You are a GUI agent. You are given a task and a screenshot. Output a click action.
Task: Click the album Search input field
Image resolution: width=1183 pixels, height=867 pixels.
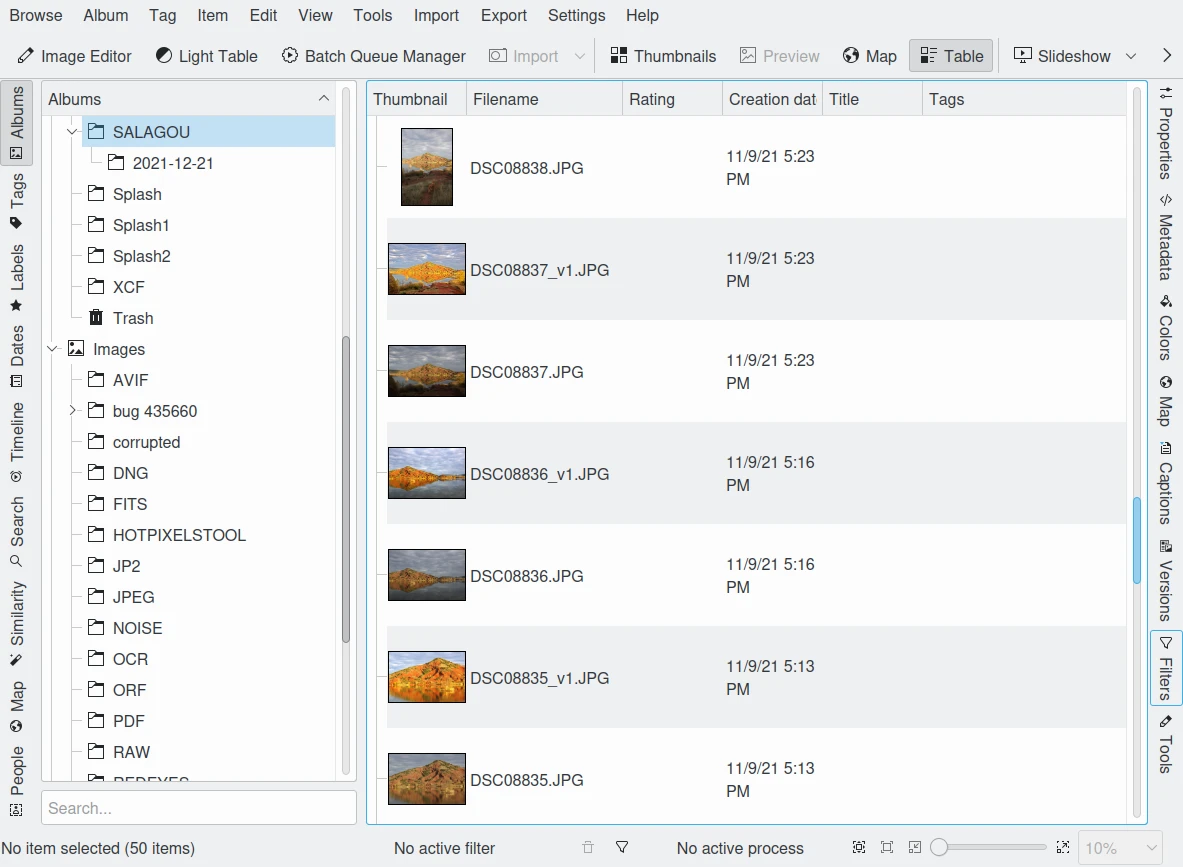tap(198, 808)
